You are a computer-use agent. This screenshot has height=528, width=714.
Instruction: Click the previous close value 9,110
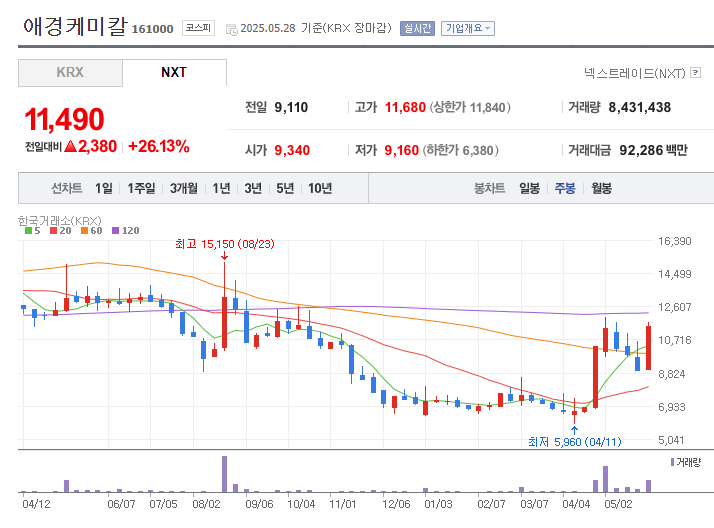291,107
